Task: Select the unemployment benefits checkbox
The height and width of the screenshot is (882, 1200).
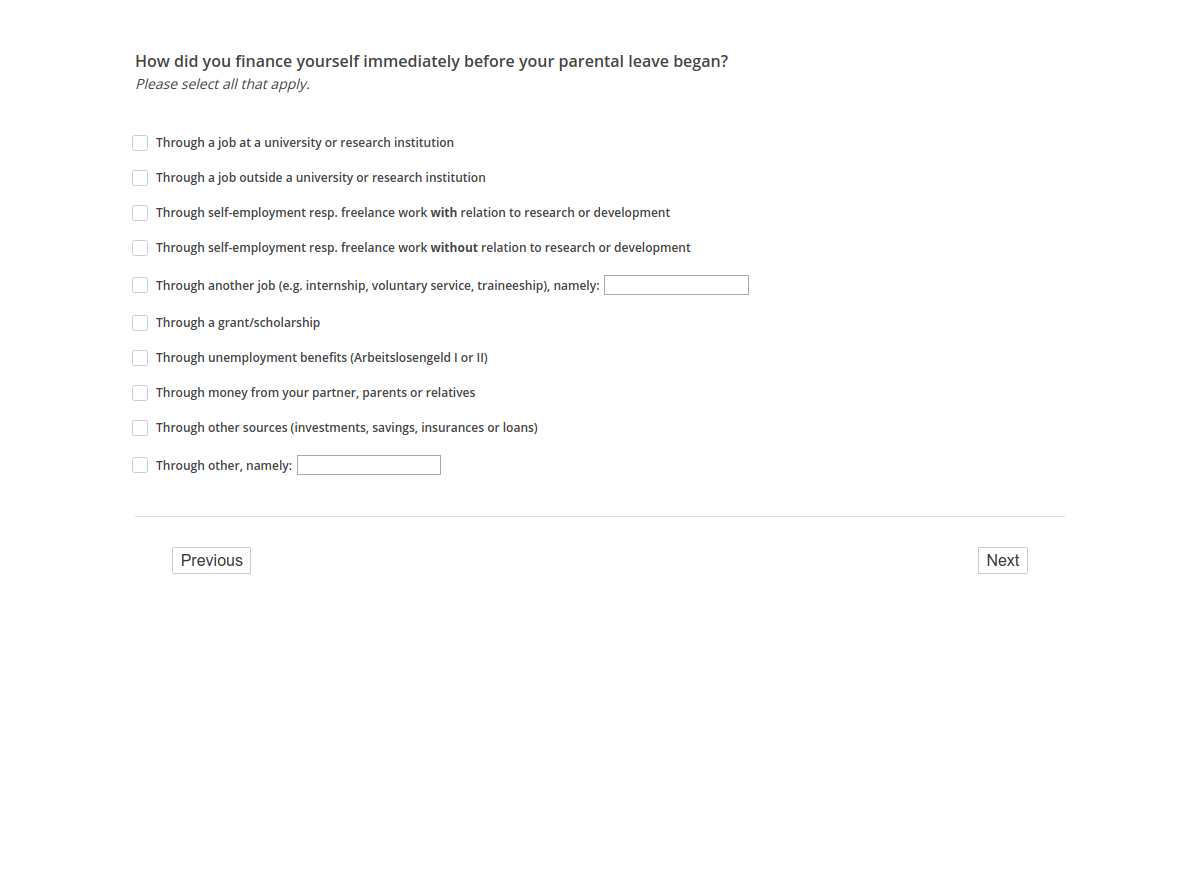Action: click(x=140, y=358)
